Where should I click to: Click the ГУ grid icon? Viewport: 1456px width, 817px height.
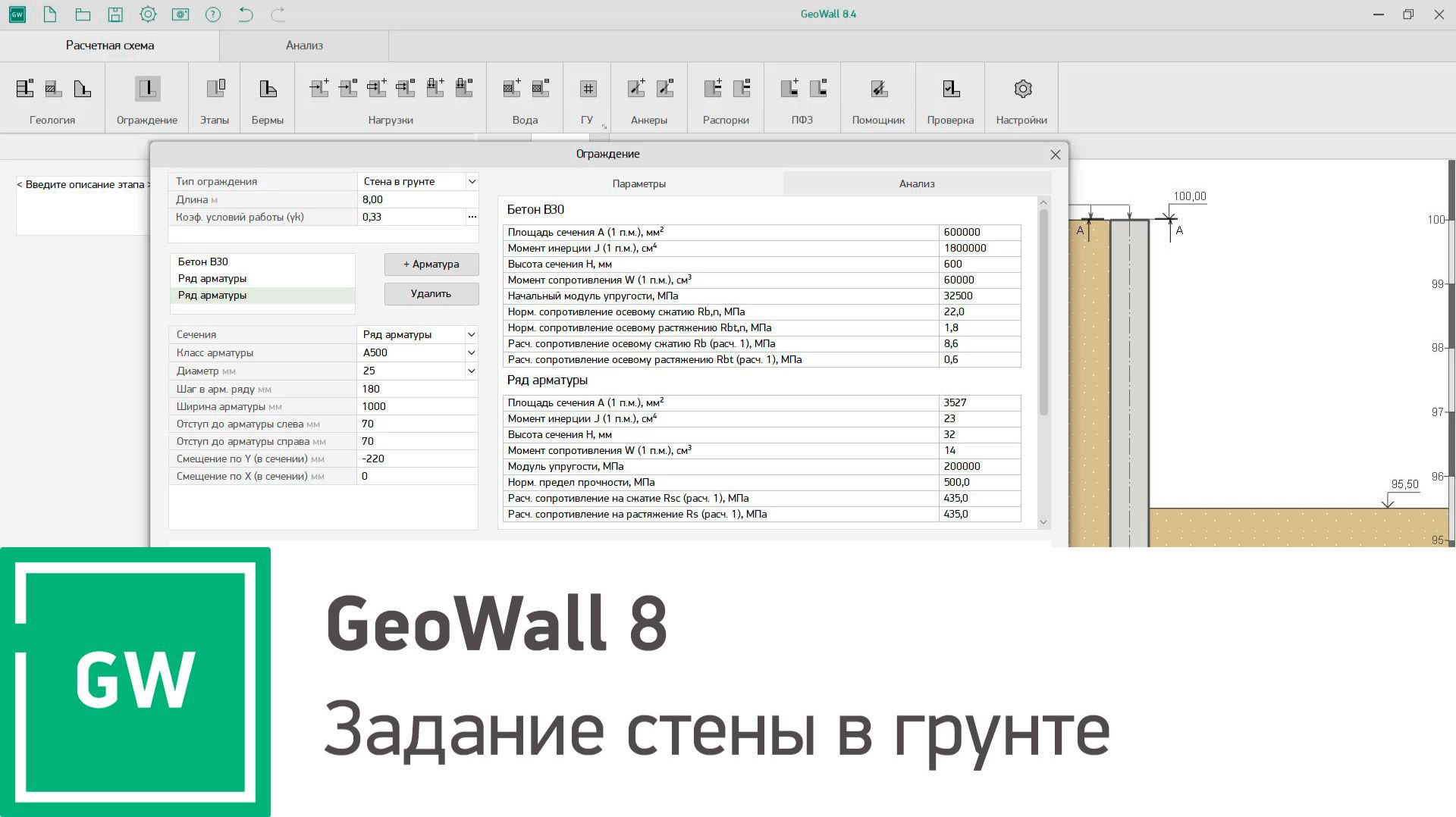click(x=588, y=89)
